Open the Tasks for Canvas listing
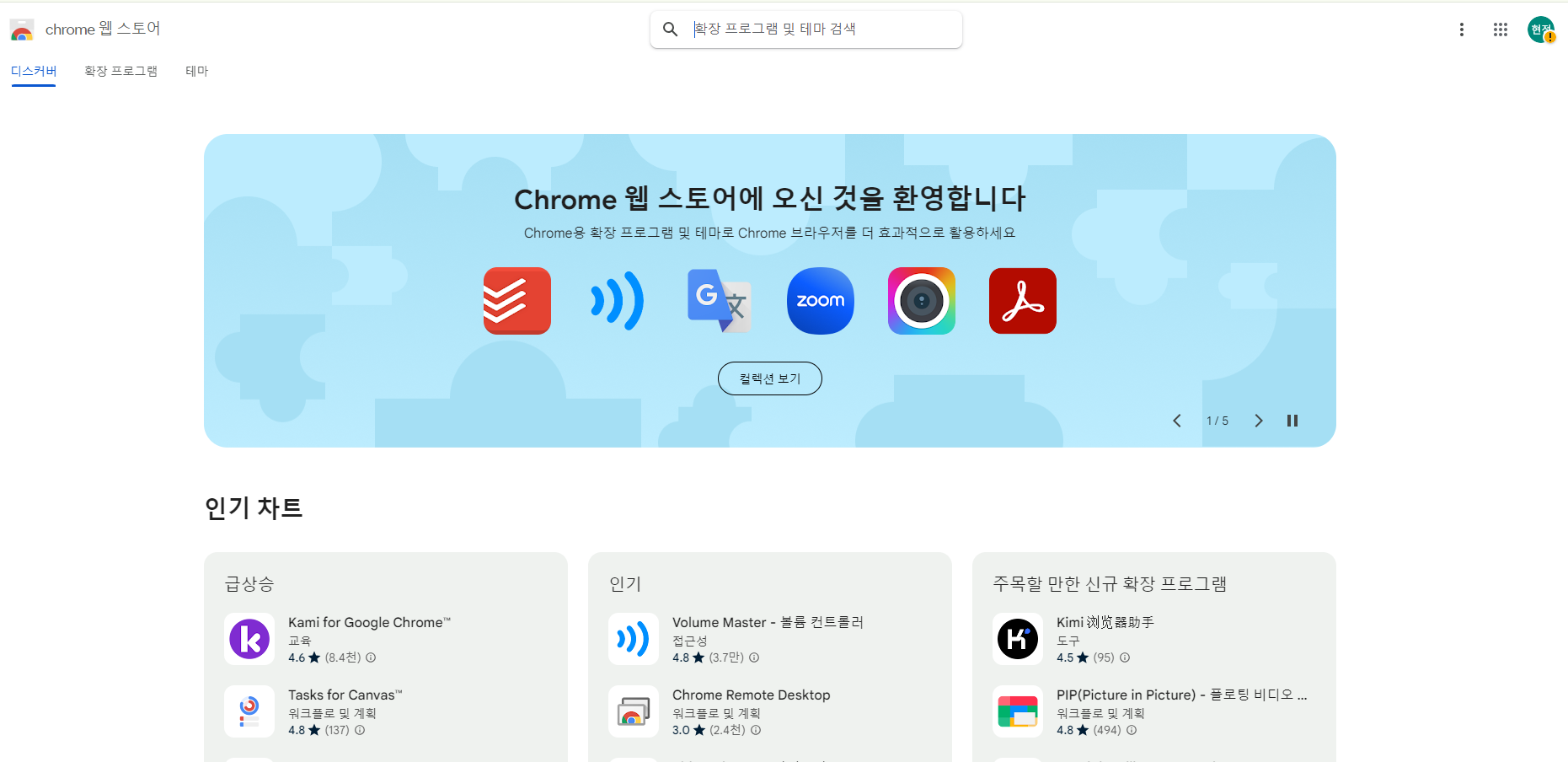 click(x=345, y=695)
